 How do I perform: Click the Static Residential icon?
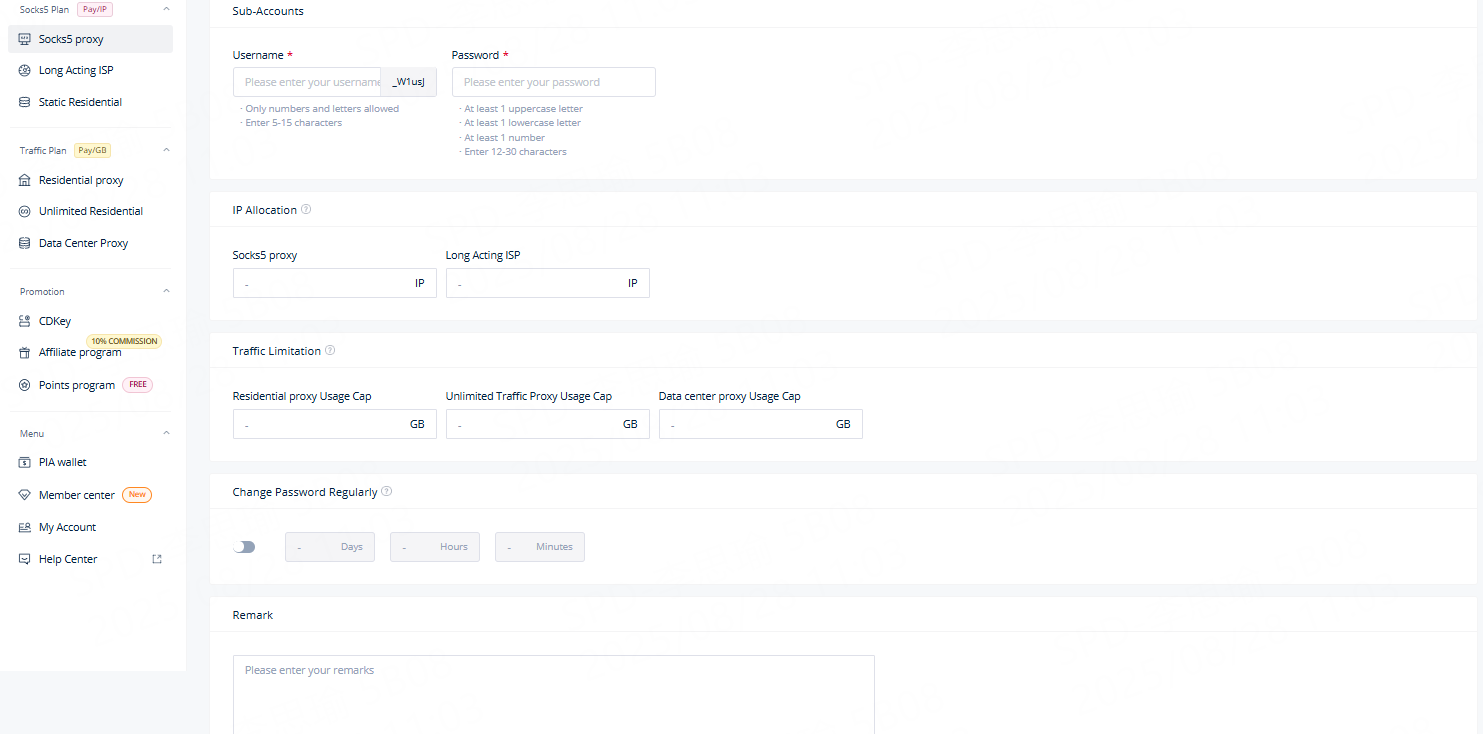pos(25,102)
